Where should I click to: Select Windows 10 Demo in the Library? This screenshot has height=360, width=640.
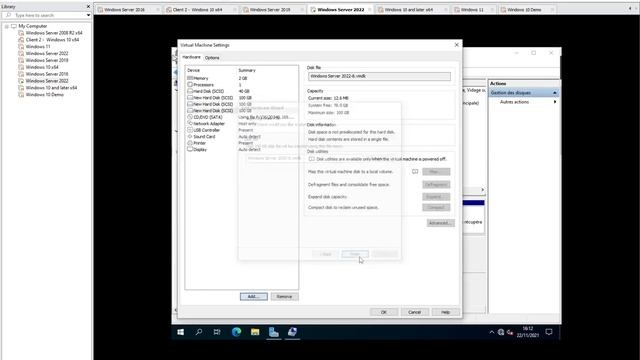tap(44, 95)
